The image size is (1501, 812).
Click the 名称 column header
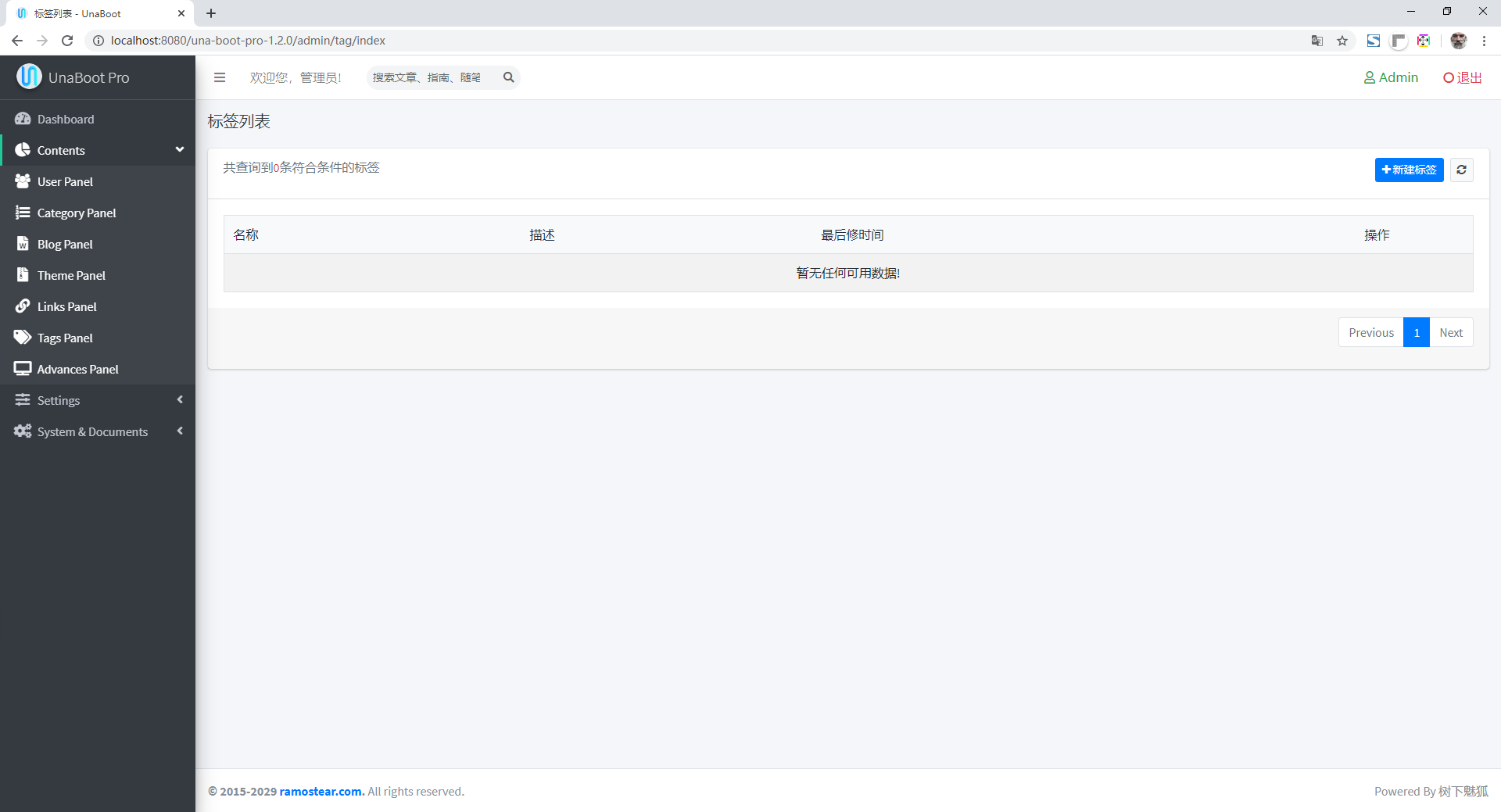point(245,234)
